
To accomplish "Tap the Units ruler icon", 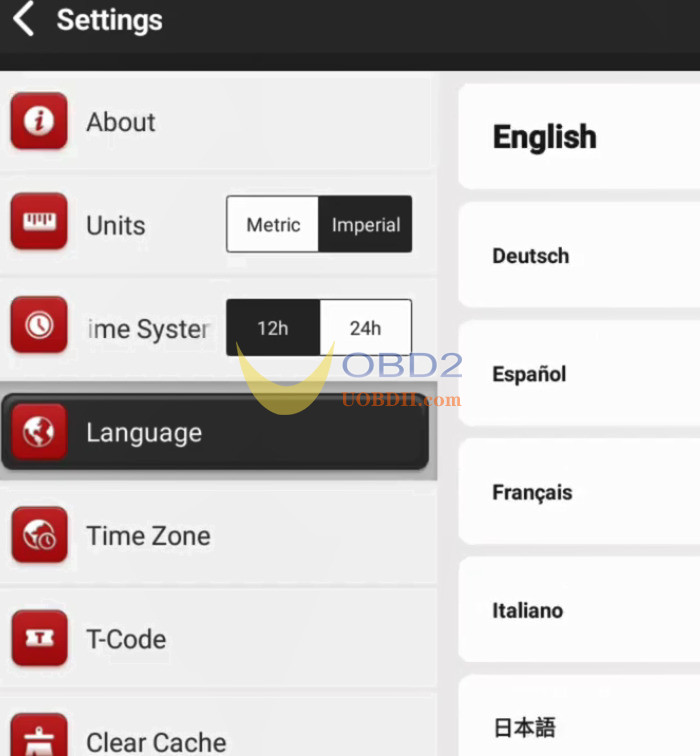I will (39, 221).
